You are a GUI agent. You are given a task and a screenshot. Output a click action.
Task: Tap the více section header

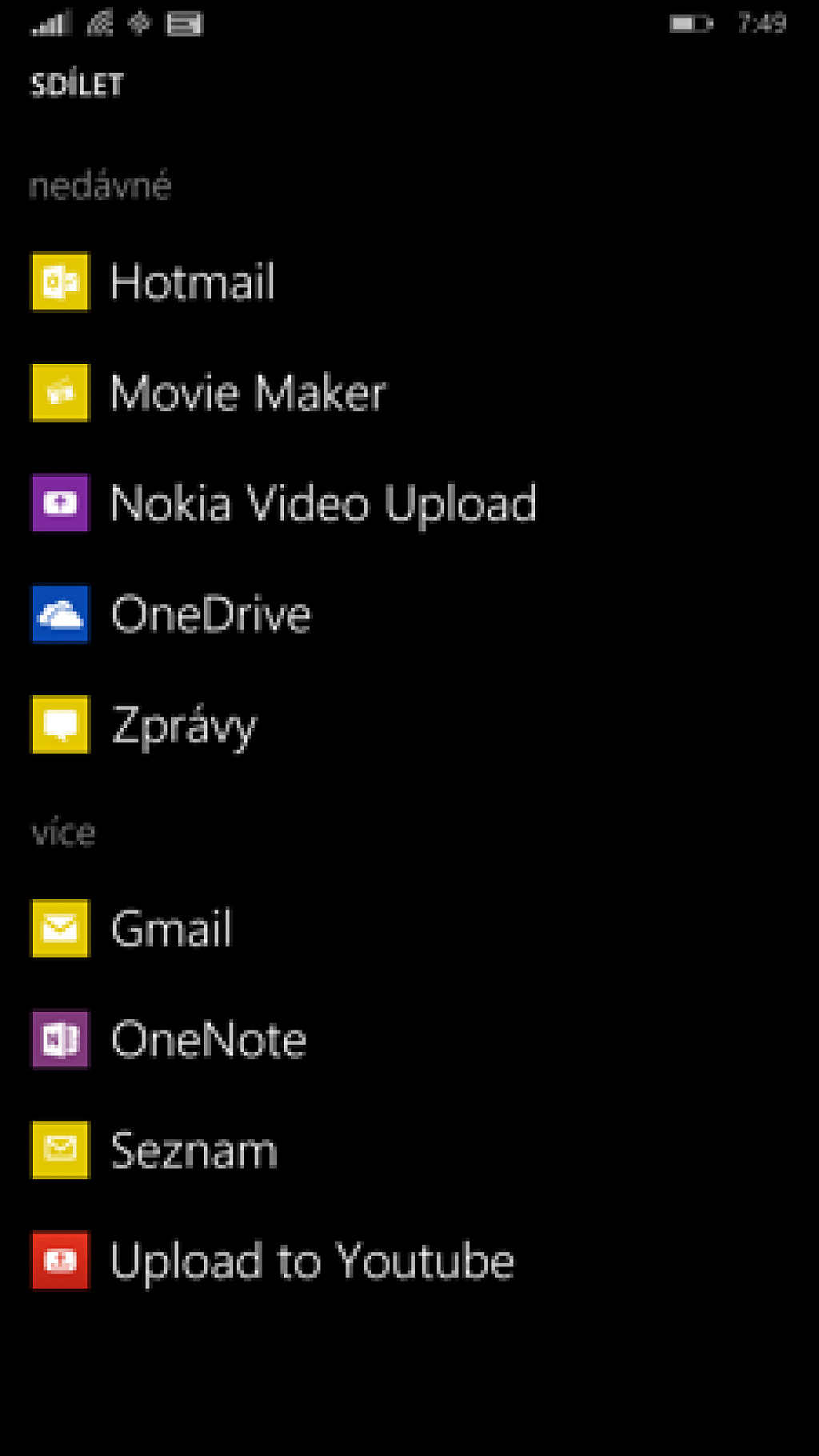pyautogui.click(x=63, y=832)
